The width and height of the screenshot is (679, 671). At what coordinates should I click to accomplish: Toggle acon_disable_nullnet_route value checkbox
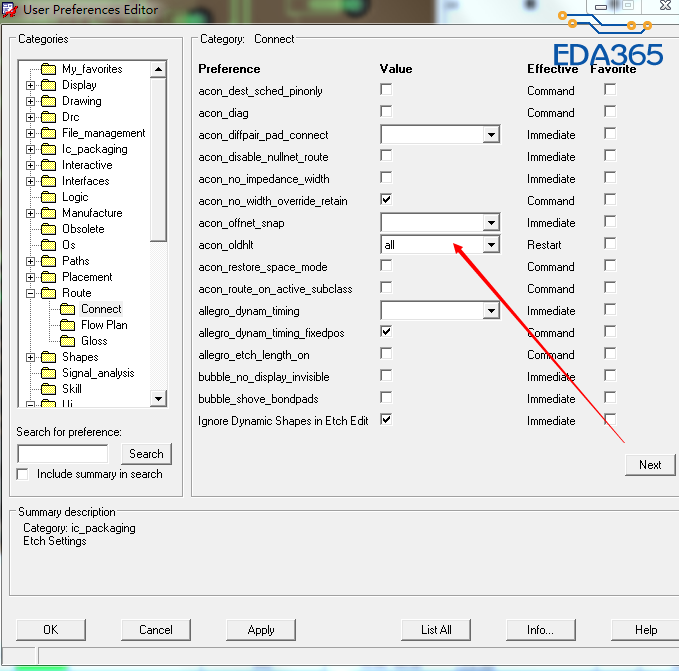tap(386, 156)
